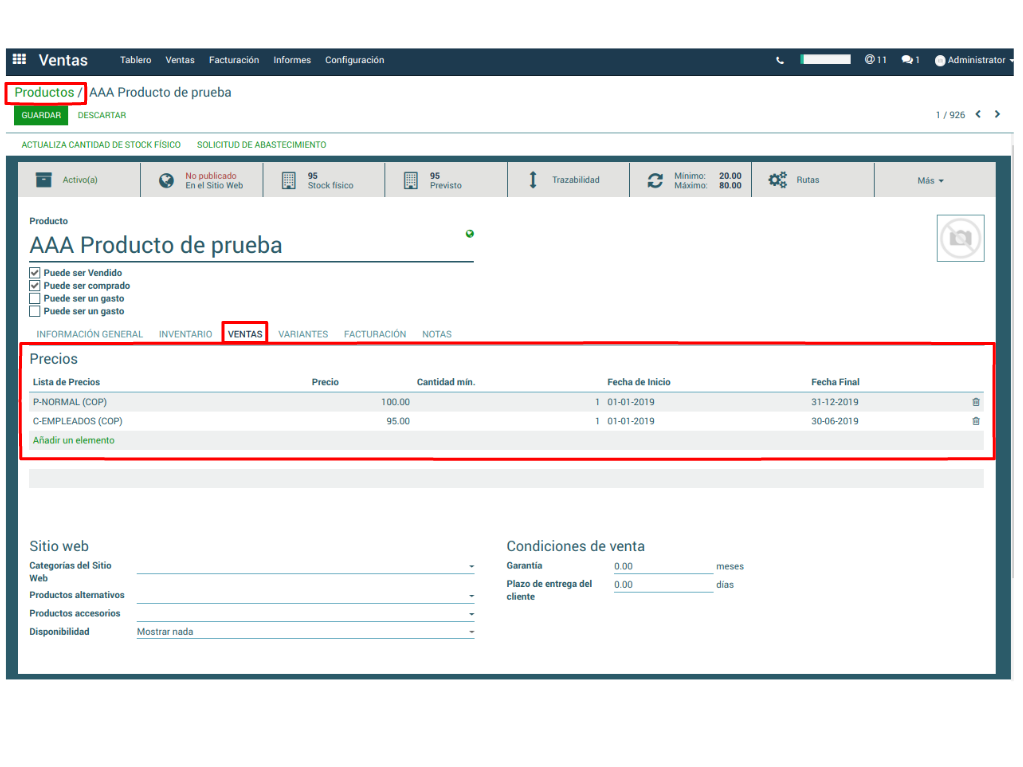Go to previous record arrow
The image size is (1023, 767).
(978, 115)
